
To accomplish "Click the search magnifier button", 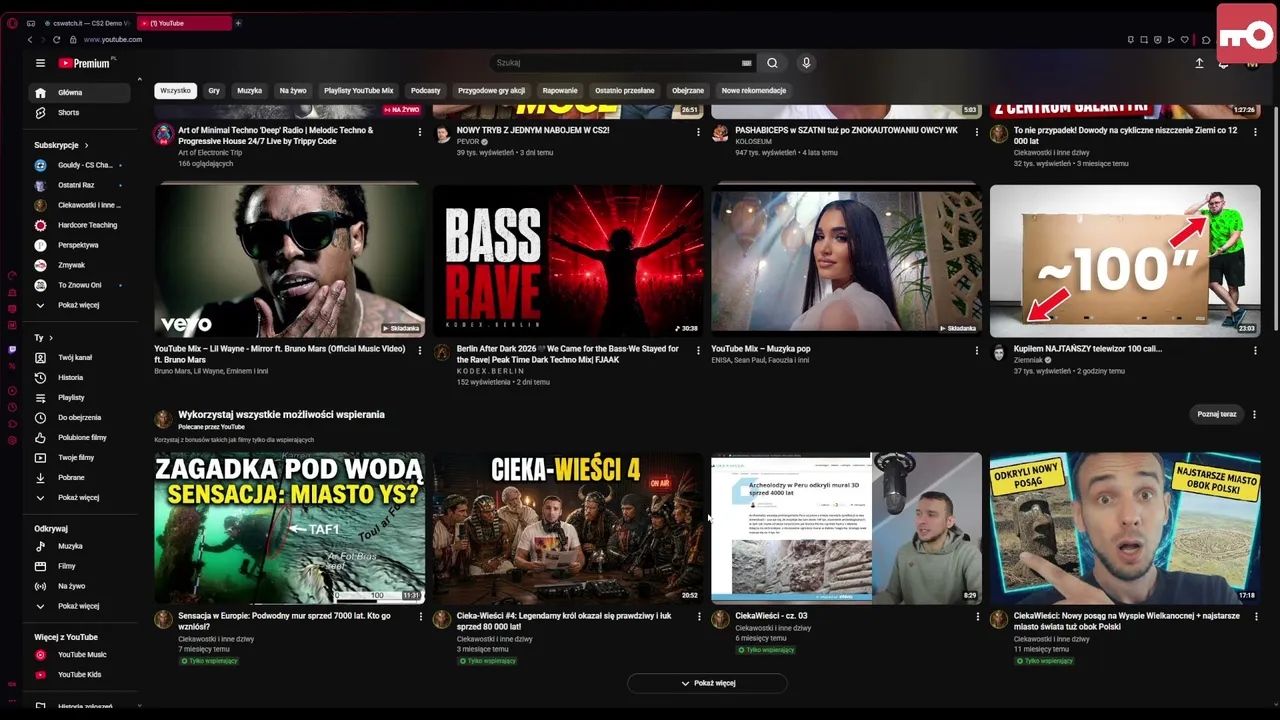I will click(772, 63).
